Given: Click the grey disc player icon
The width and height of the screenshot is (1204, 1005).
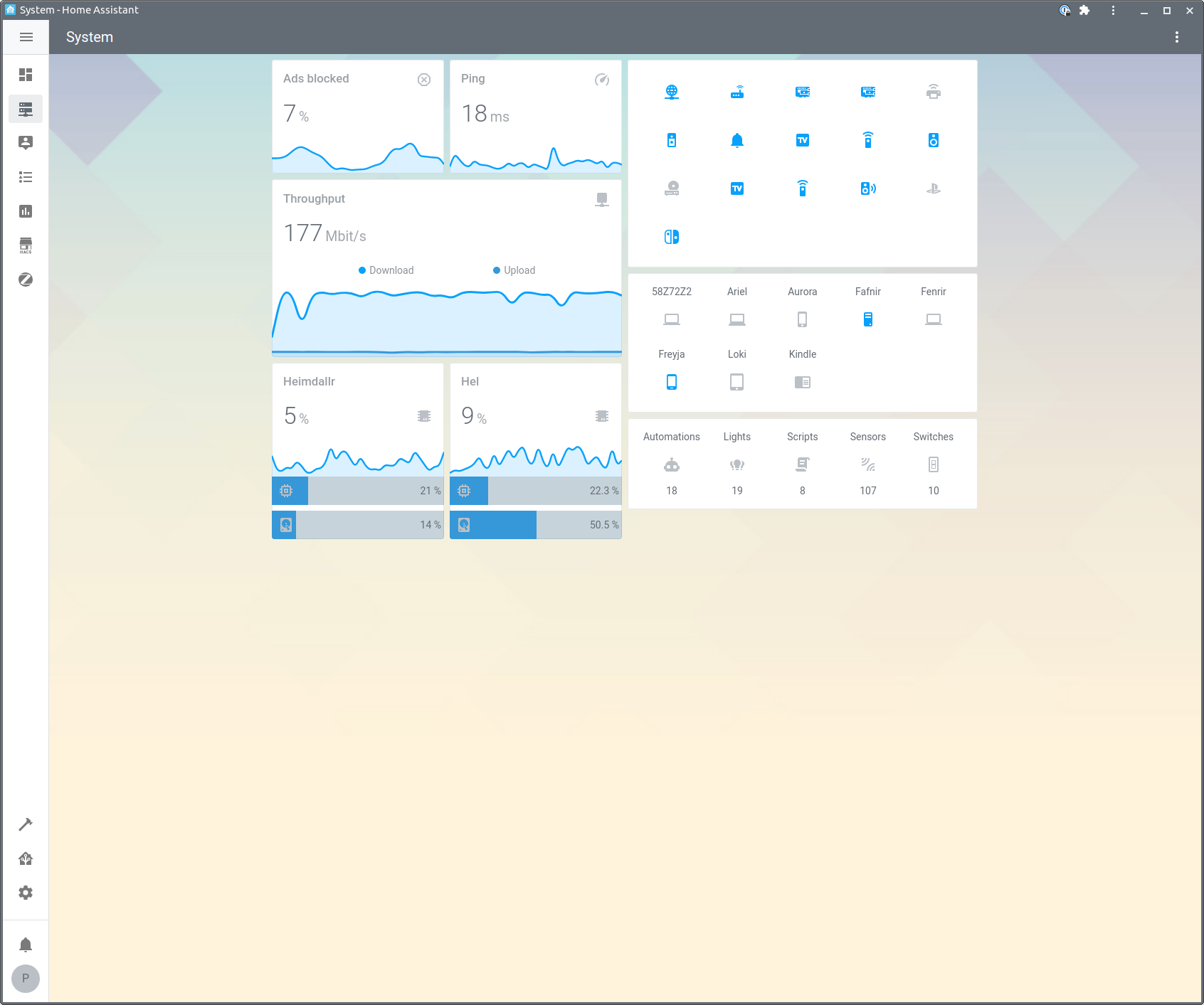Looking at the screenshot, I should (672, 188).
